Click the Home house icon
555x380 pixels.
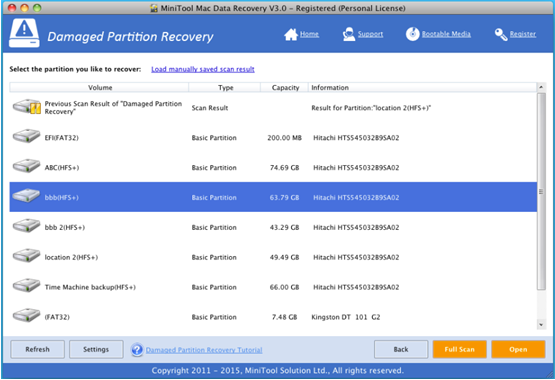point(291,34)
